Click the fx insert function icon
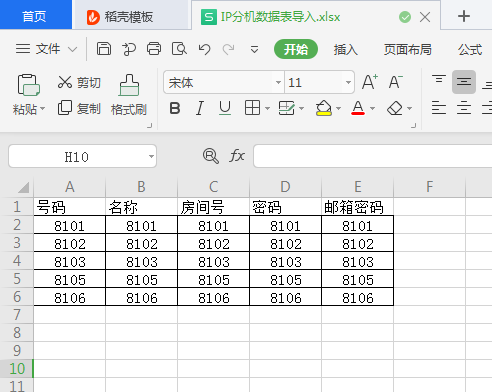The width and height of the screenshot is (492, 392). point(237,156)
